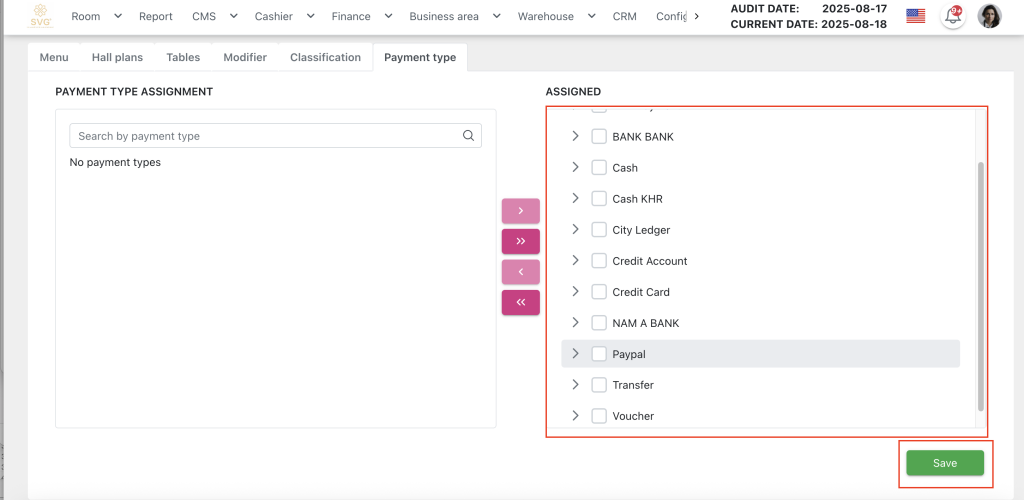Click the single right arrow move button

(x=520, y=211)
